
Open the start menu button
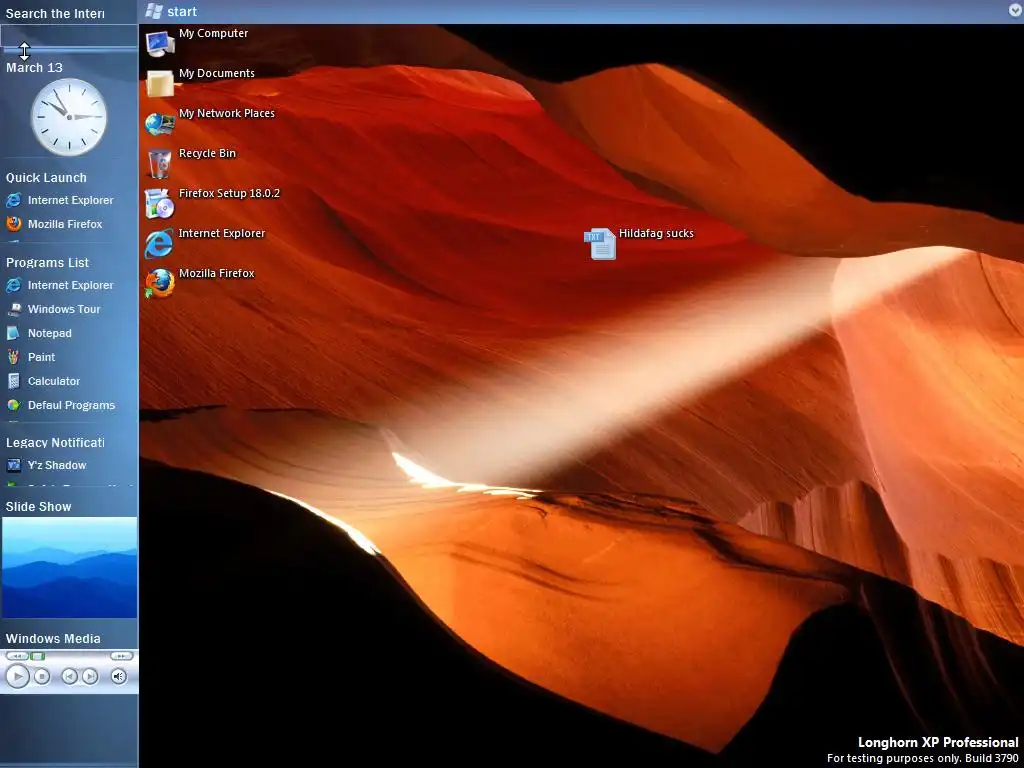171,11
